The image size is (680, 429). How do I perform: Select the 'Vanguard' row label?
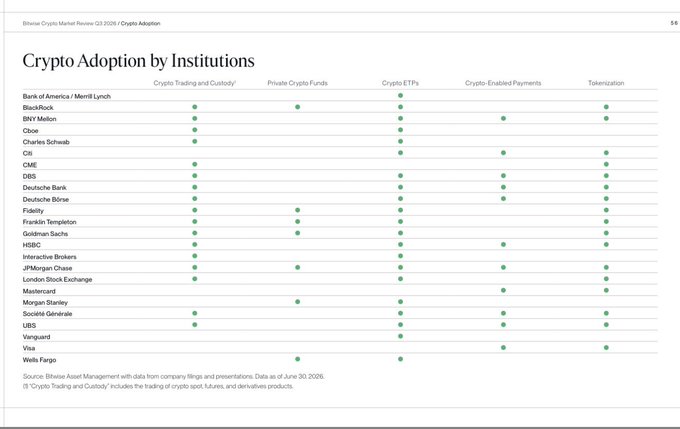[x=36, y=337]
